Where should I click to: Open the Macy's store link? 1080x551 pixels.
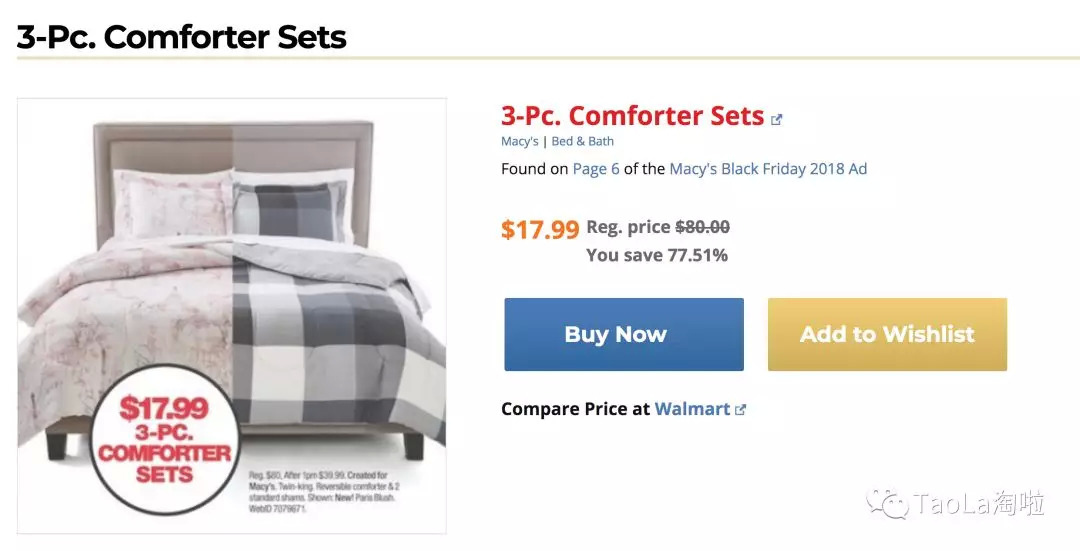pos(520,142)
